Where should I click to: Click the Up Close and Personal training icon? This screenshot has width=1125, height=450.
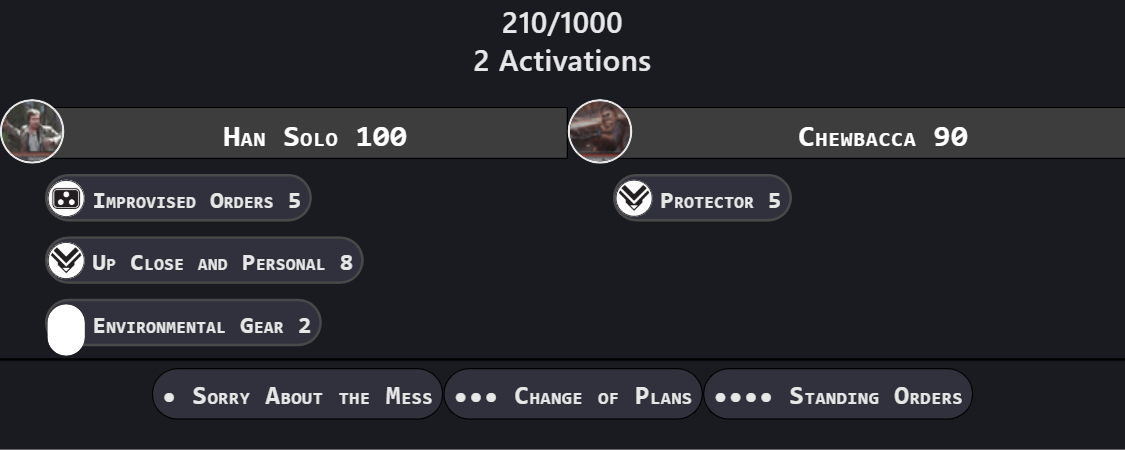(66, 261)
